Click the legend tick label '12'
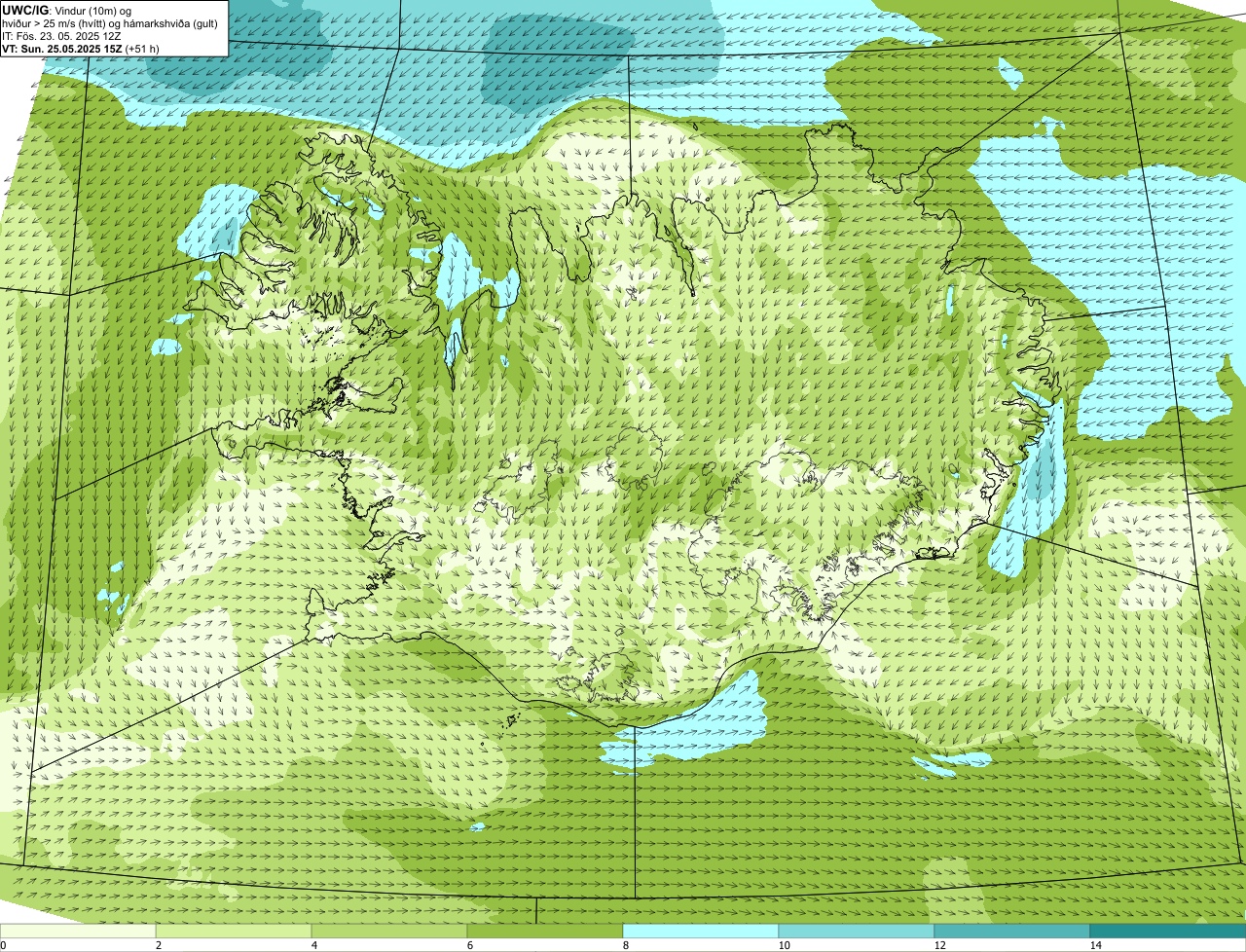Image resolution: width=1246 pixels, height=952 pixels. click(939, 945)
